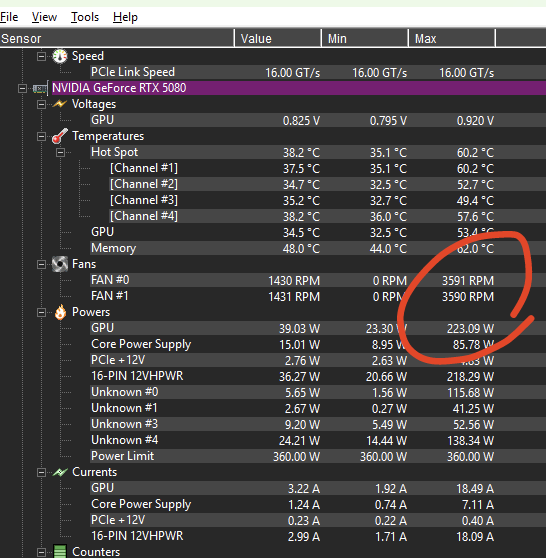Click the Speed gauge icon
This screenshot has width=546, height=558.
click(60, 56)
